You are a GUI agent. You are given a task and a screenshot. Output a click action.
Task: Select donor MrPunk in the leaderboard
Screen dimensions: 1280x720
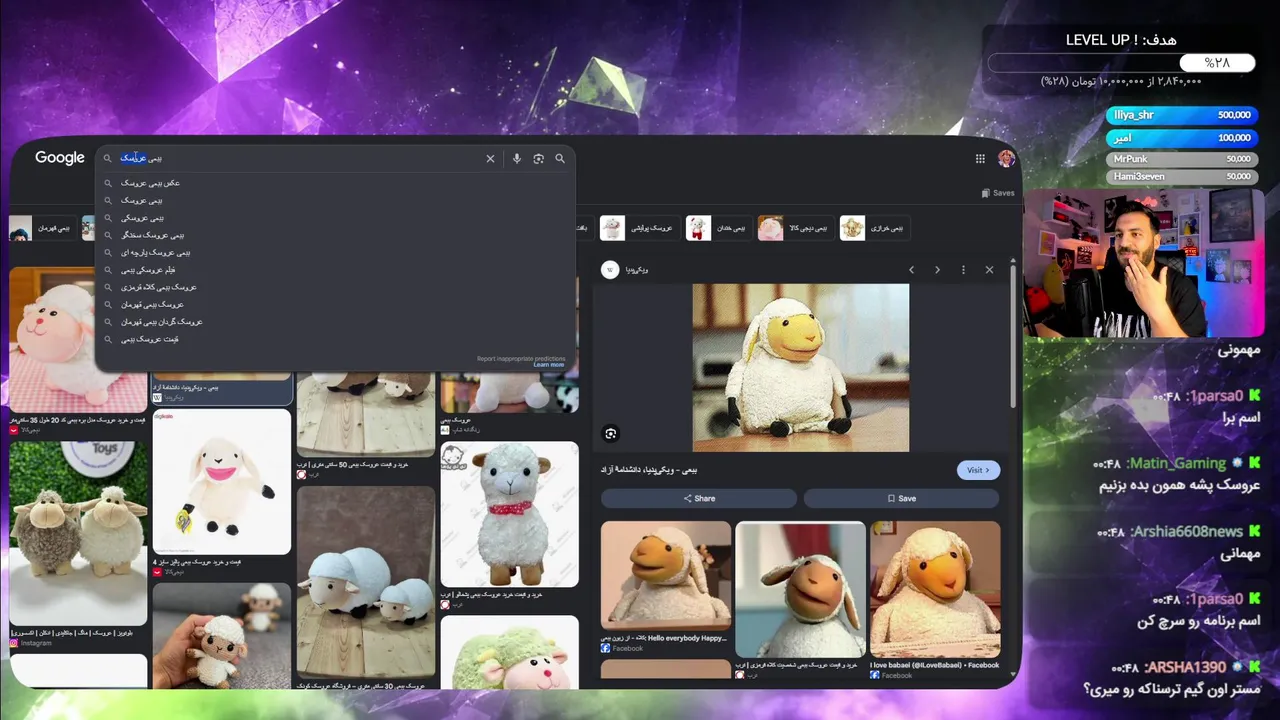coord(1181,158)
